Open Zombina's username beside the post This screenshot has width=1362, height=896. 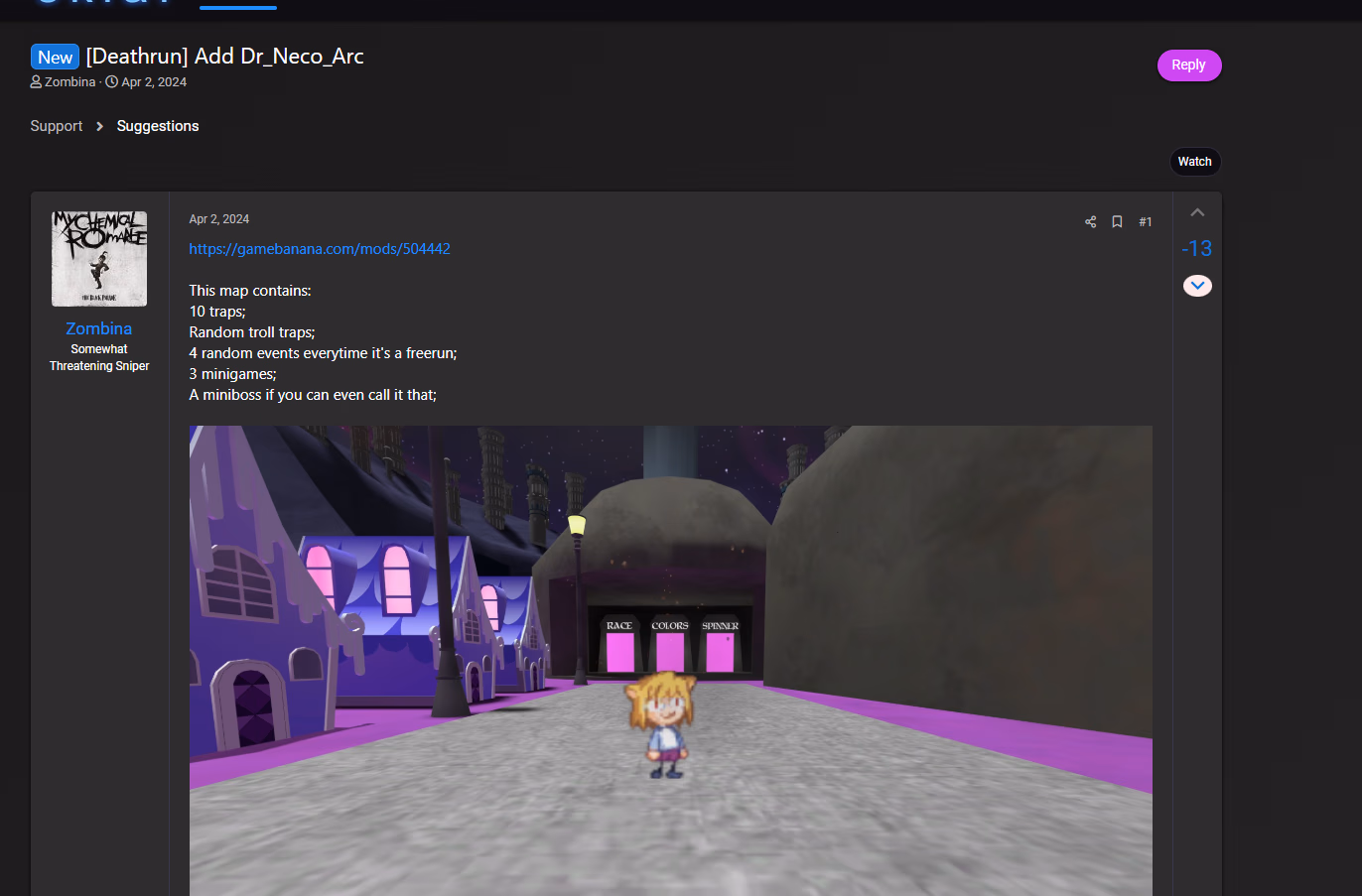coord(99,328)
